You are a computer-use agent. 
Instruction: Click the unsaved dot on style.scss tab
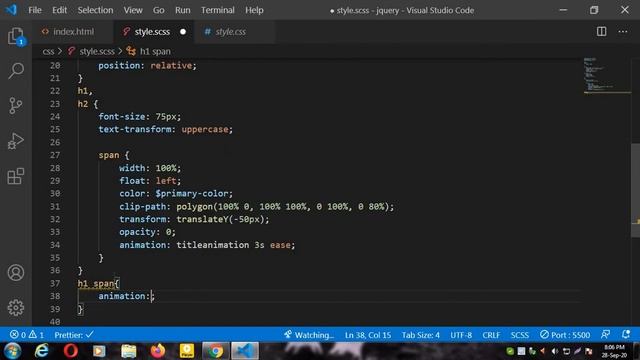click(183, 31)
